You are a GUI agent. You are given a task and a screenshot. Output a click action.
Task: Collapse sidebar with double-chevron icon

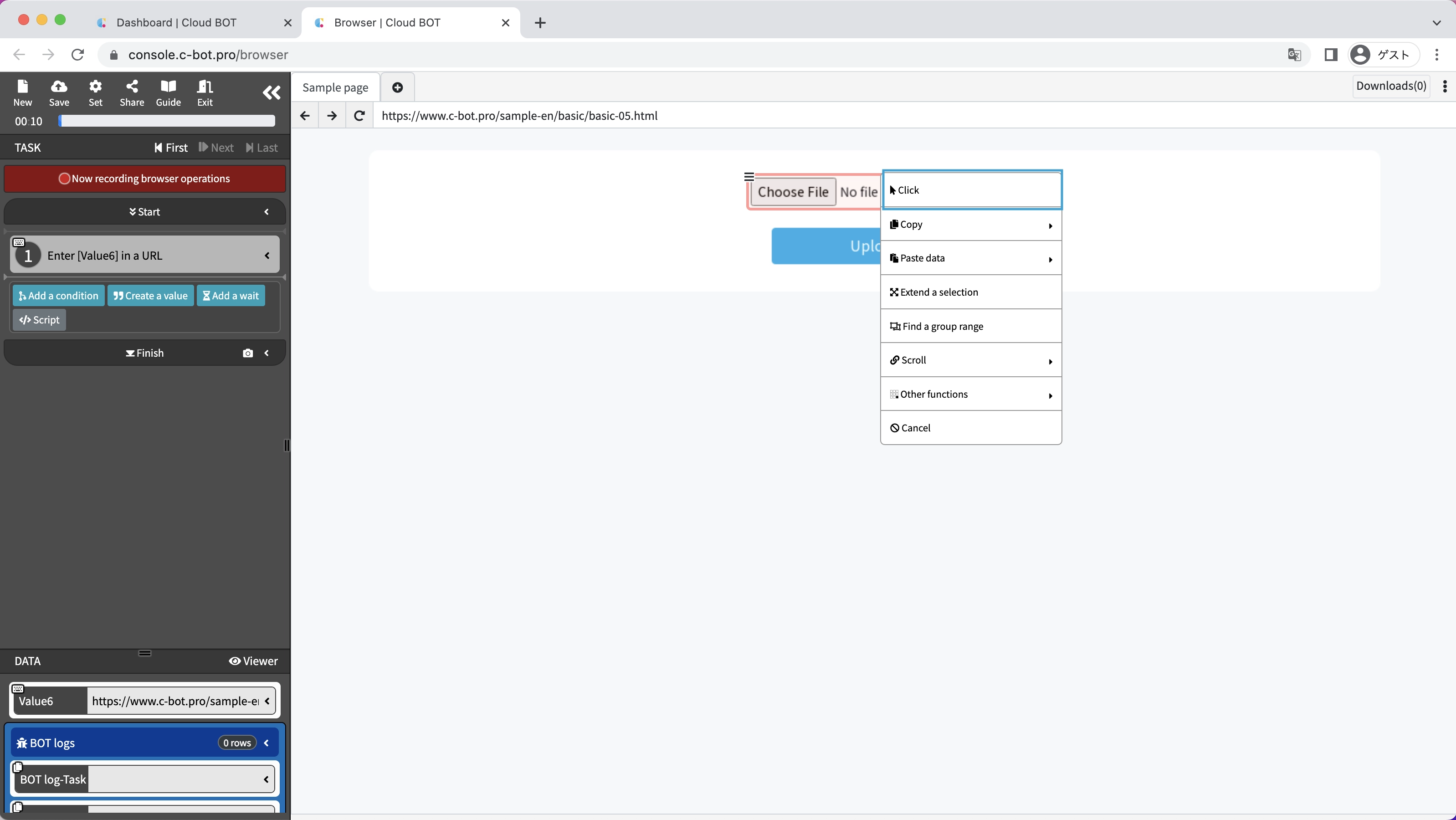click(272, 92)
